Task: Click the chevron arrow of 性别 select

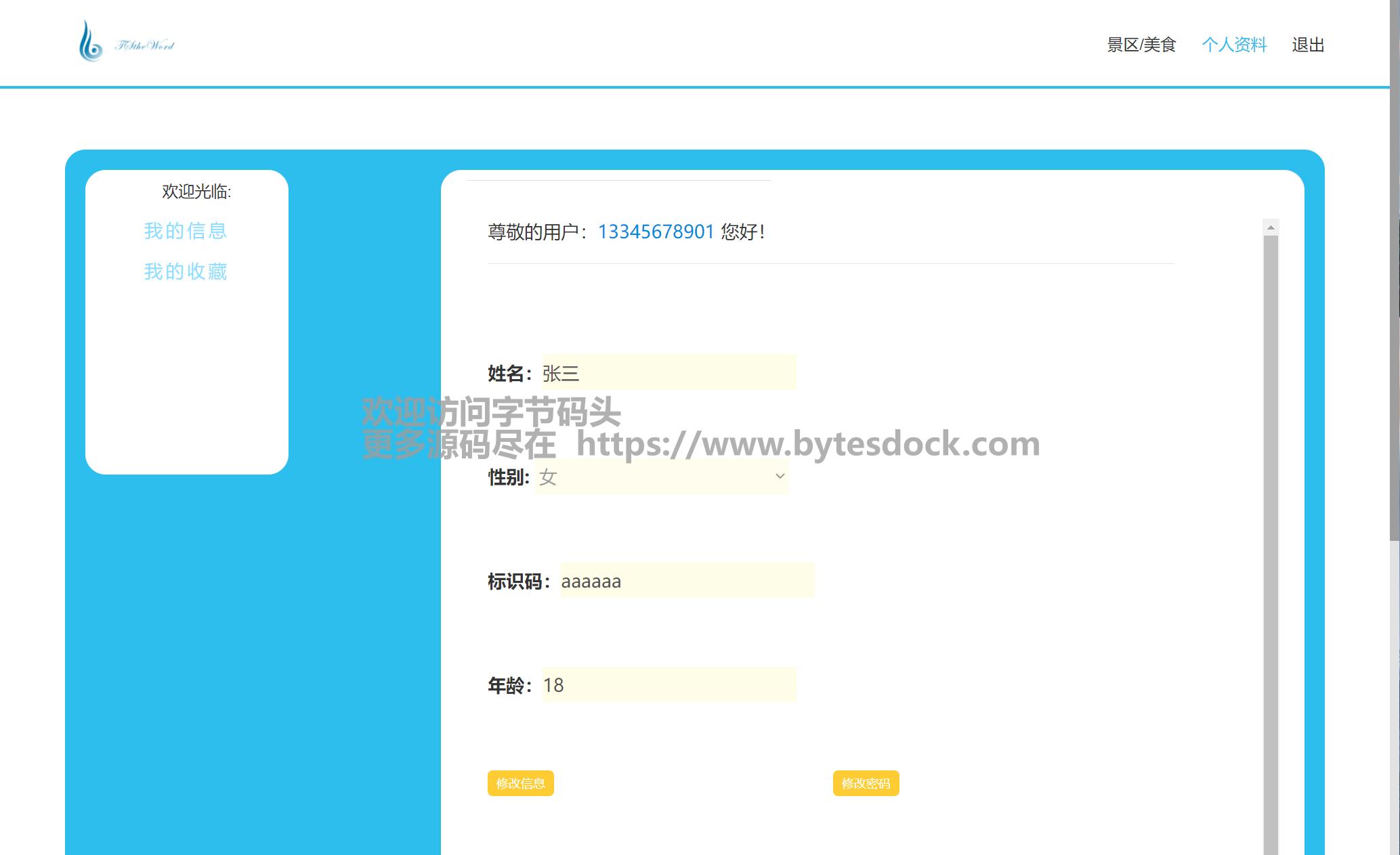Action: (x=780, y=477)
